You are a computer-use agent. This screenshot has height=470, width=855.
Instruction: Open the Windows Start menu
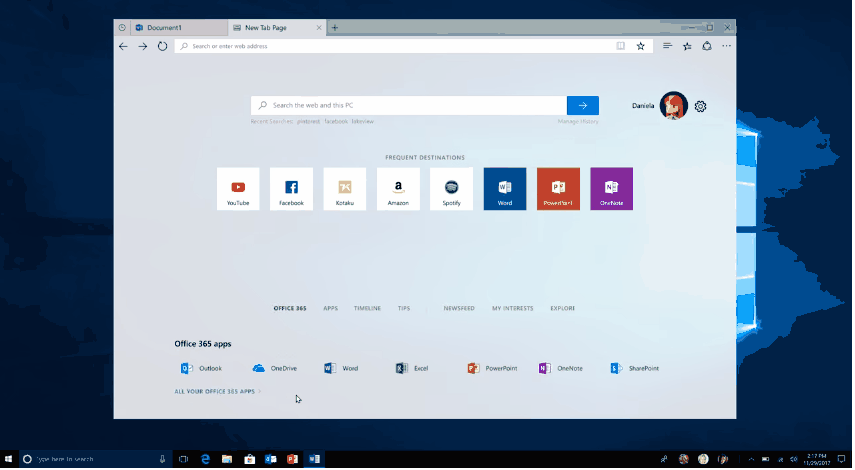pos(8,459)
